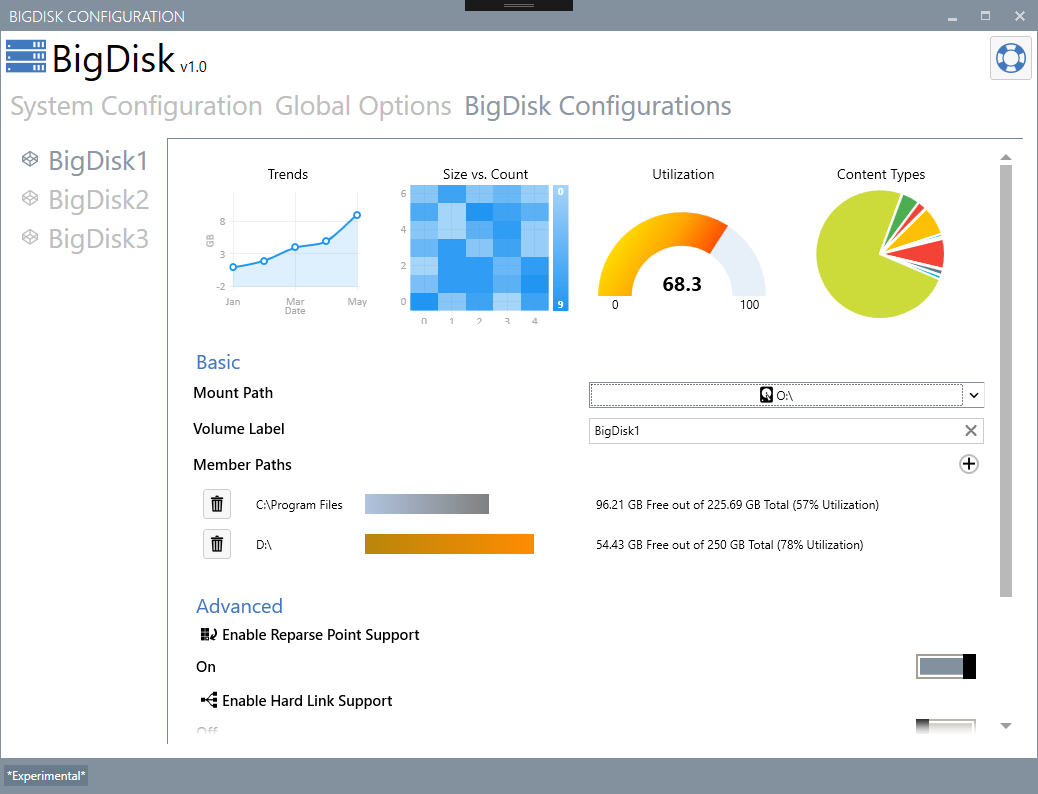1038x794 pixels.
Task: Delete the C:\Program Files member path
Action: coord(217,505)
